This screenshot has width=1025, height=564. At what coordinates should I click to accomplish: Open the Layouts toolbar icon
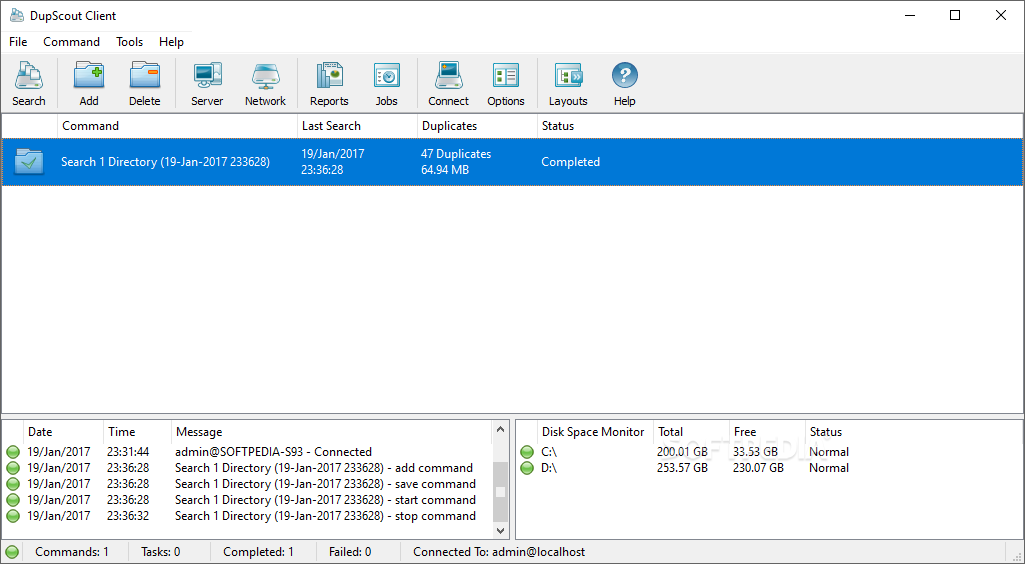568,75
